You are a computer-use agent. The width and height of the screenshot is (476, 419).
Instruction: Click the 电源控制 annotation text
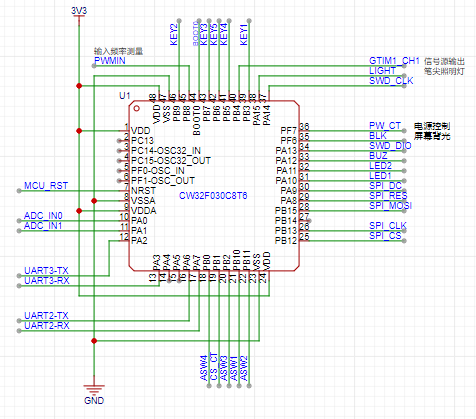432,126
